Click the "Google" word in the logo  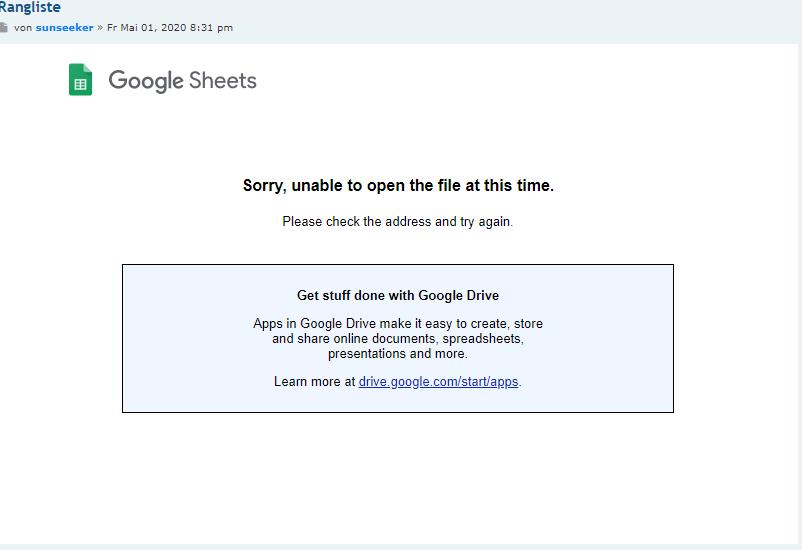coord(146,81)
